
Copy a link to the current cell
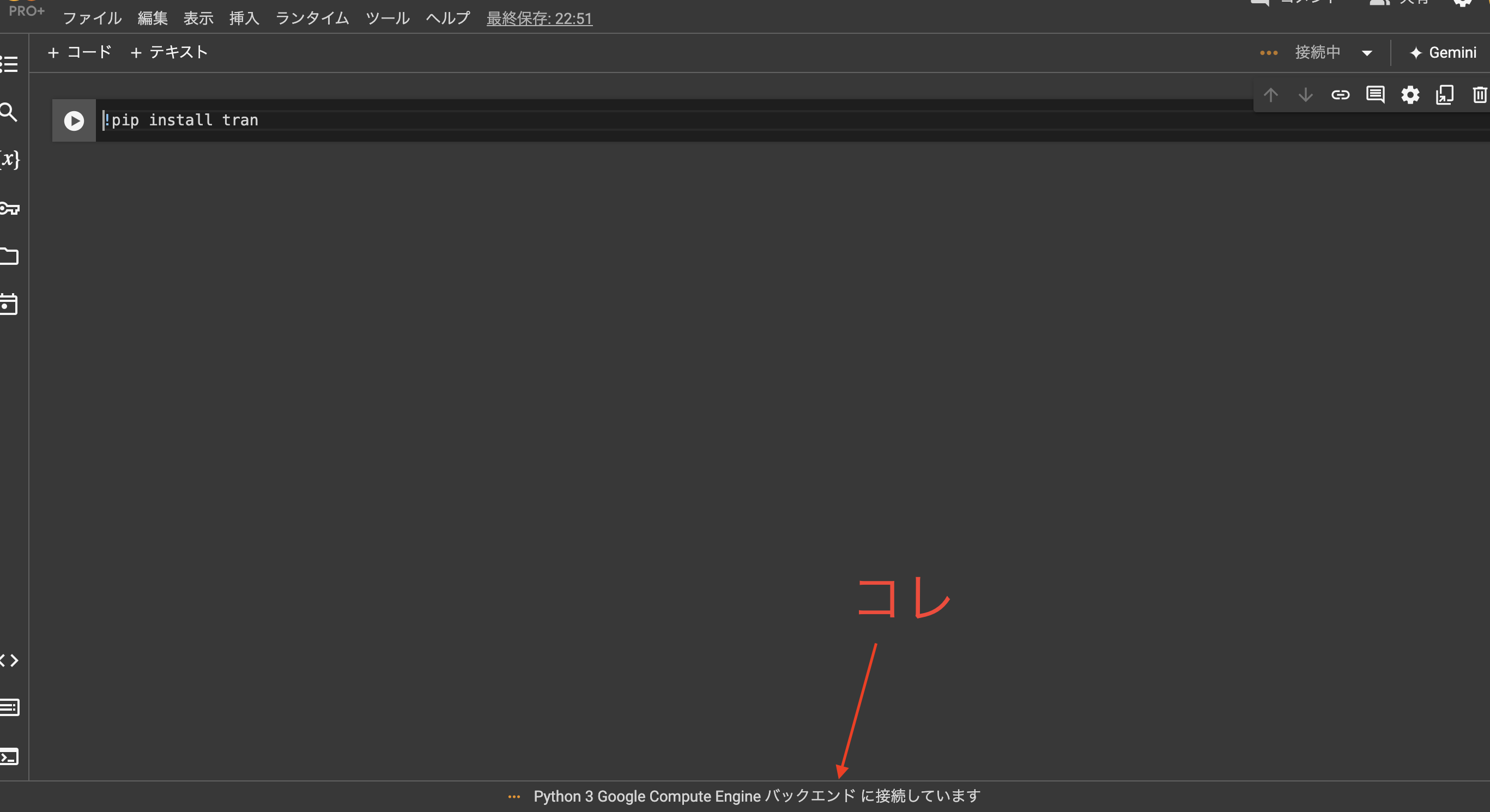click(x=1340, y=95)
